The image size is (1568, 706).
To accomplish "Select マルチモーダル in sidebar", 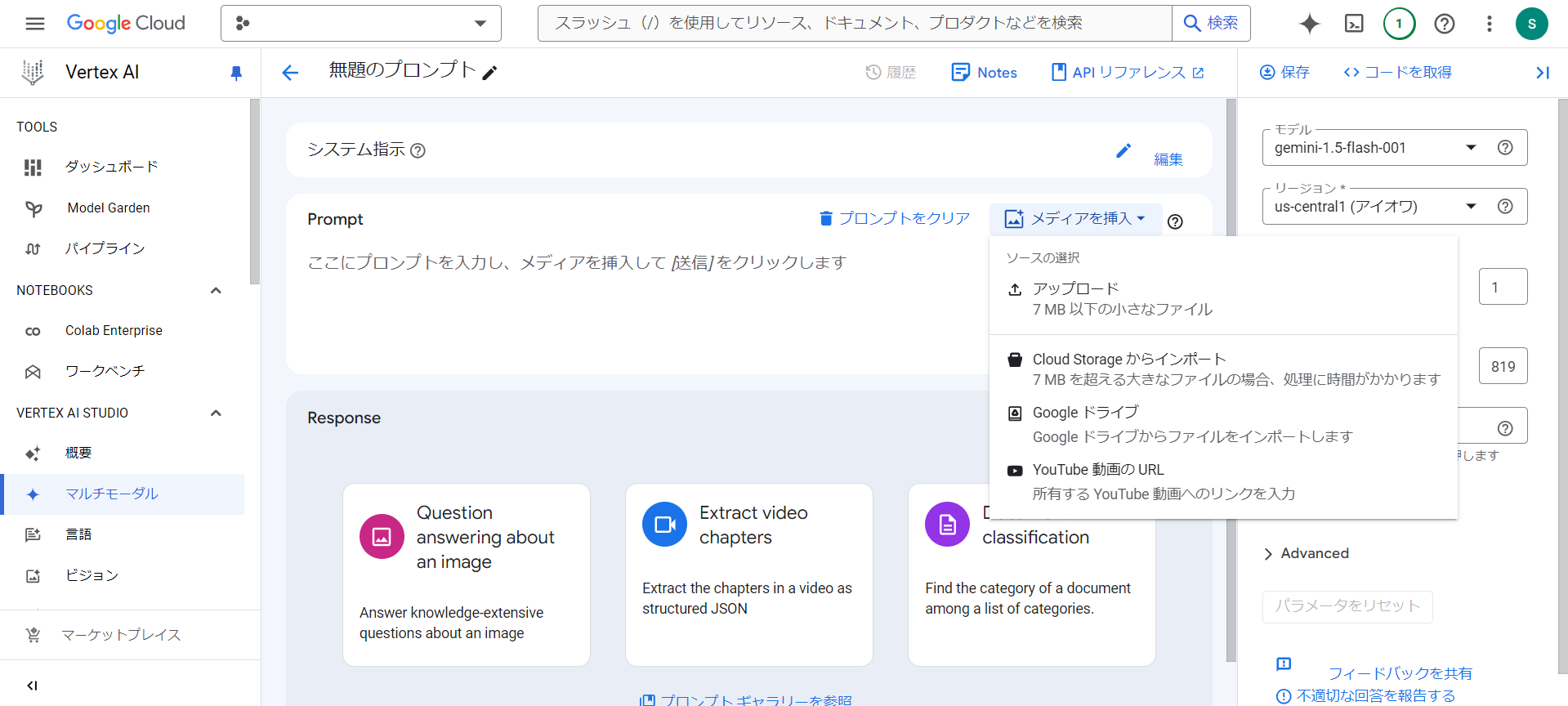I will coord(123,494).
